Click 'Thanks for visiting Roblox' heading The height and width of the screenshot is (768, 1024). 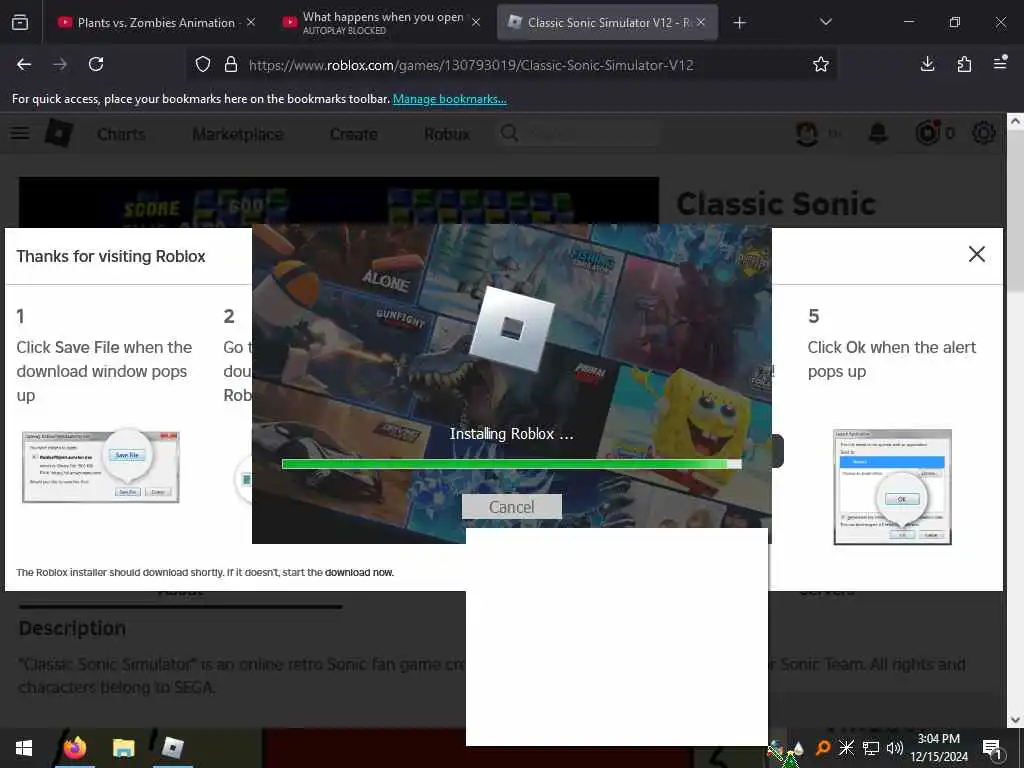click(x=111, y=256)
